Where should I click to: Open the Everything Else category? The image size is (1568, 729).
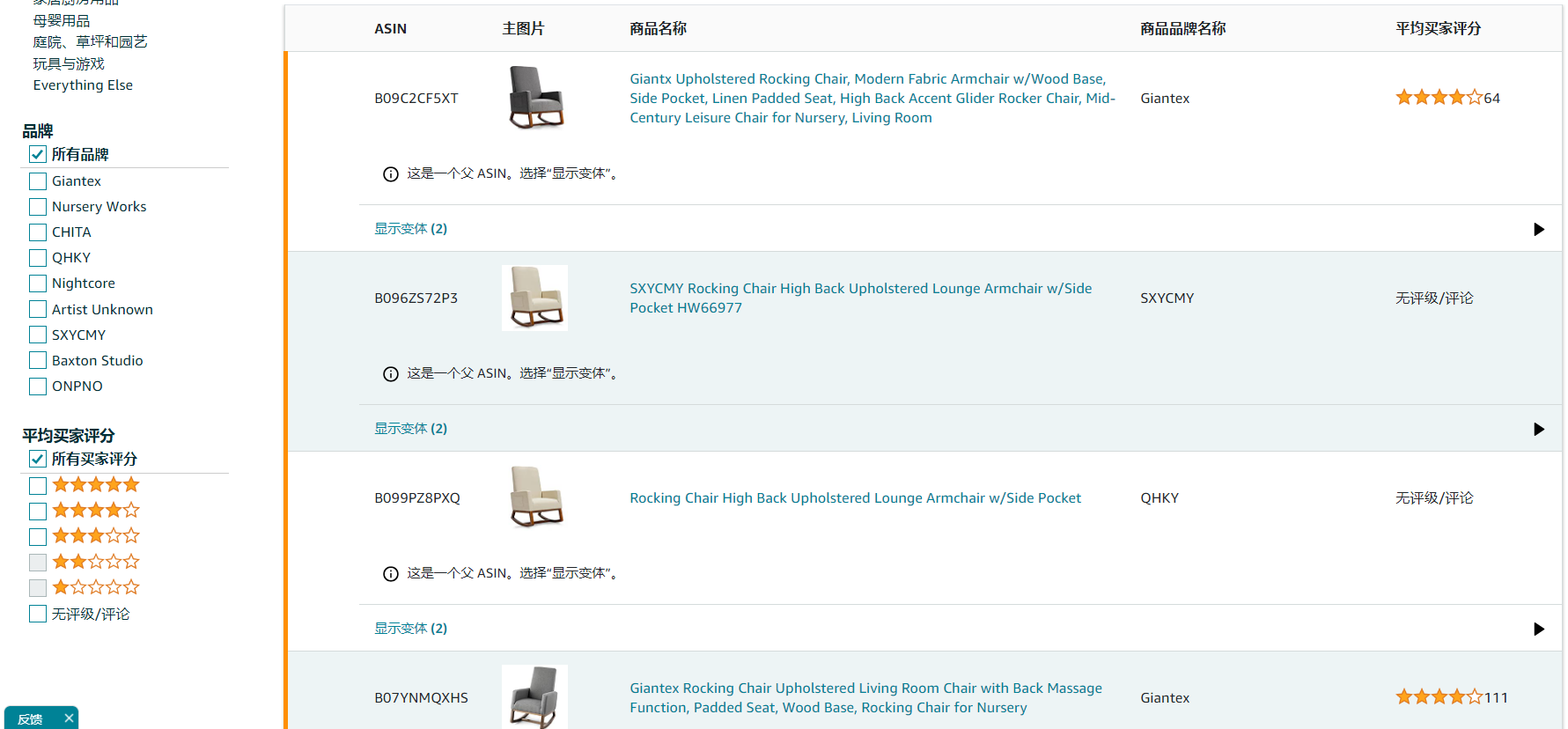pos(83,85)
